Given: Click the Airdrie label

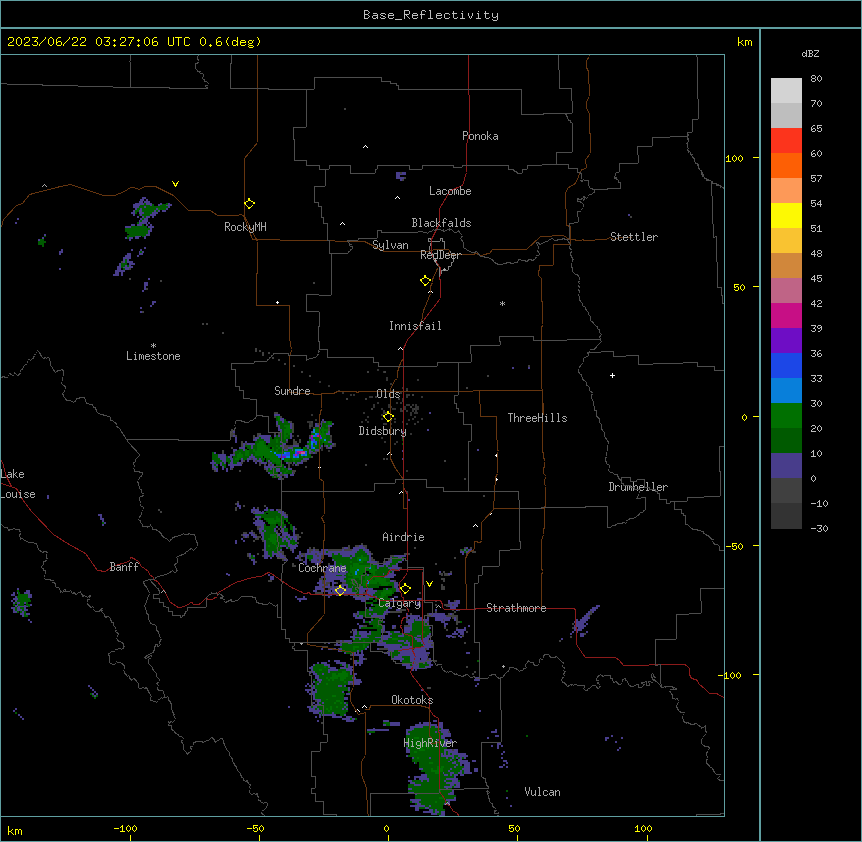Looking at the screenshot, I should coord(404,537).
